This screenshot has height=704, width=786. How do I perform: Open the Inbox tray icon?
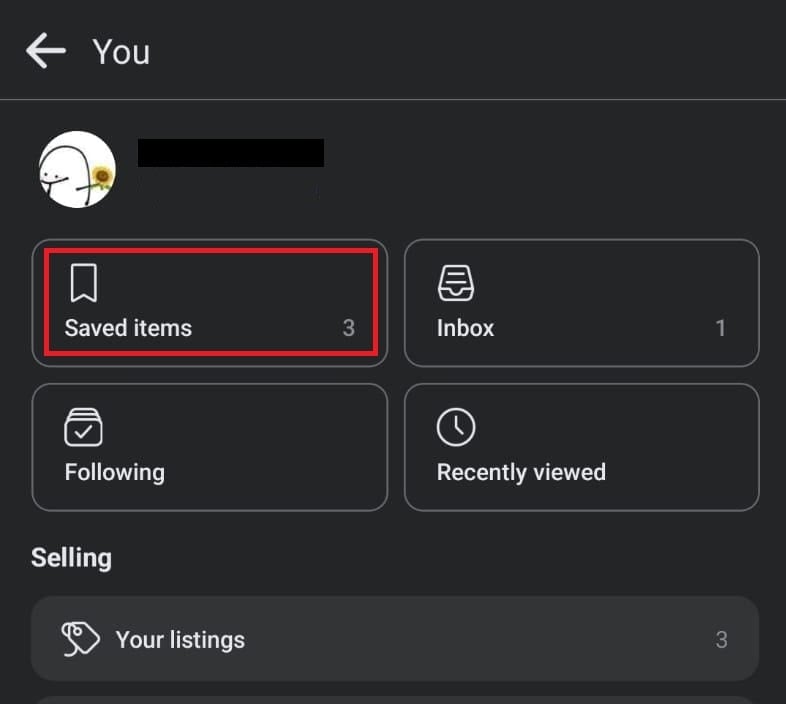coord(456,283)
